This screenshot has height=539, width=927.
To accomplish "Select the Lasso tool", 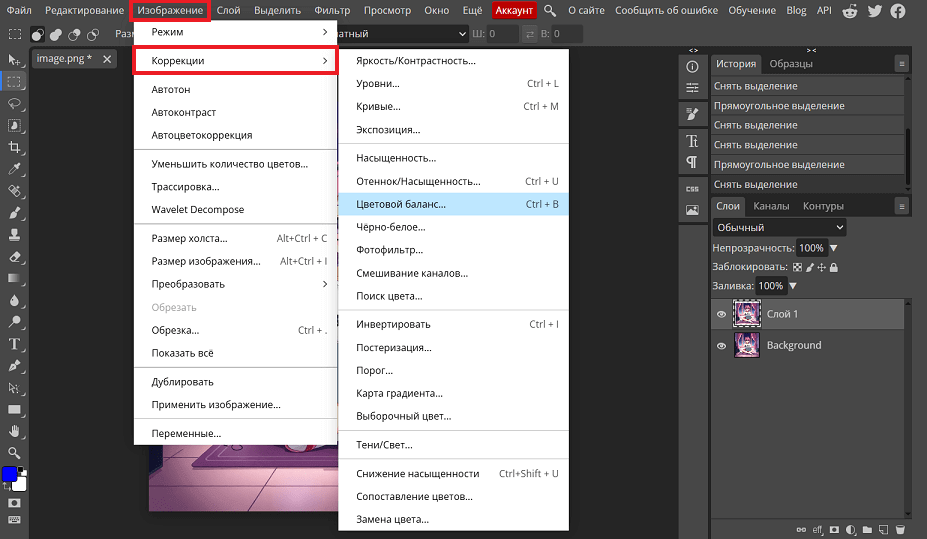I will click(x=15, y=103).
